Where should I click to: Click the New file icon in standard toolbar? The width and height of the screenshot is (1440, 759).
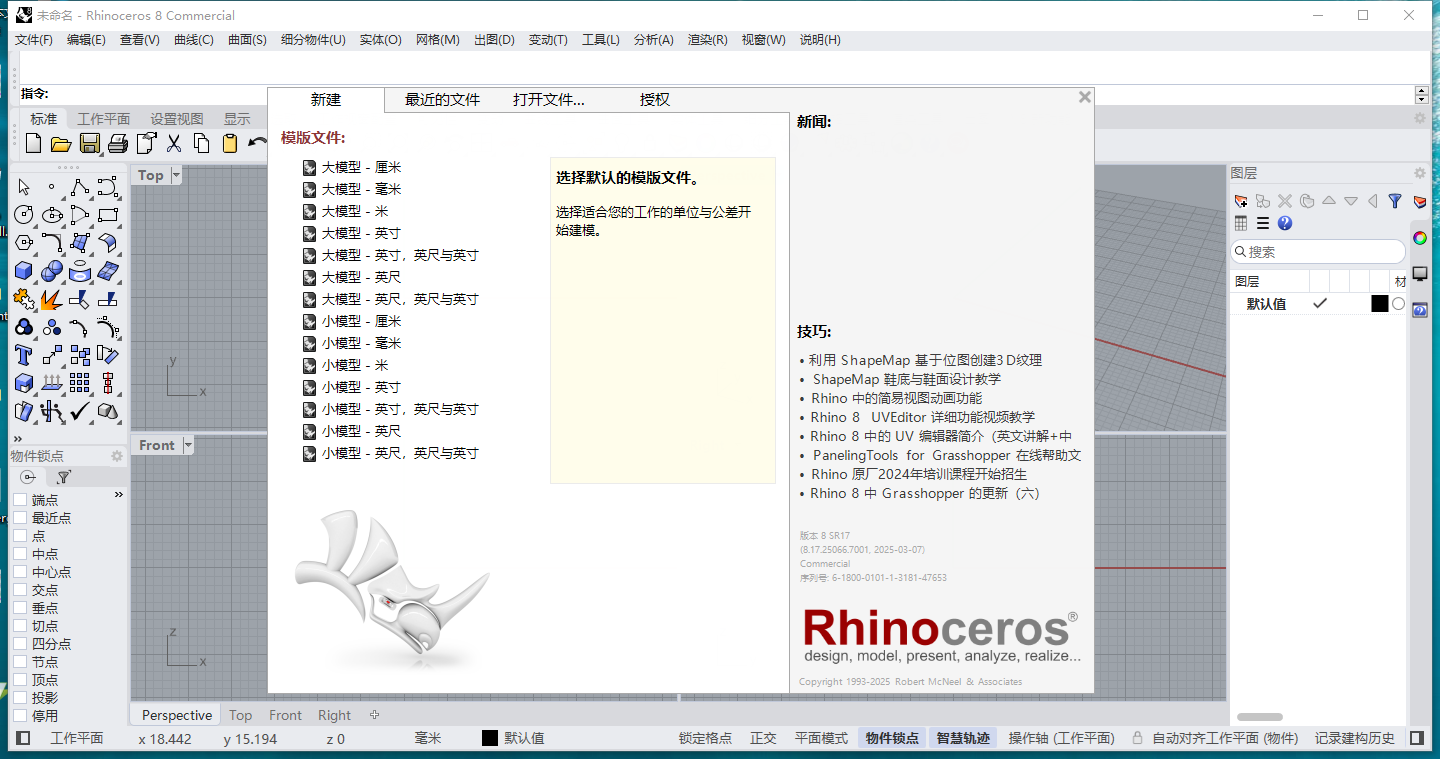(33, 143)
